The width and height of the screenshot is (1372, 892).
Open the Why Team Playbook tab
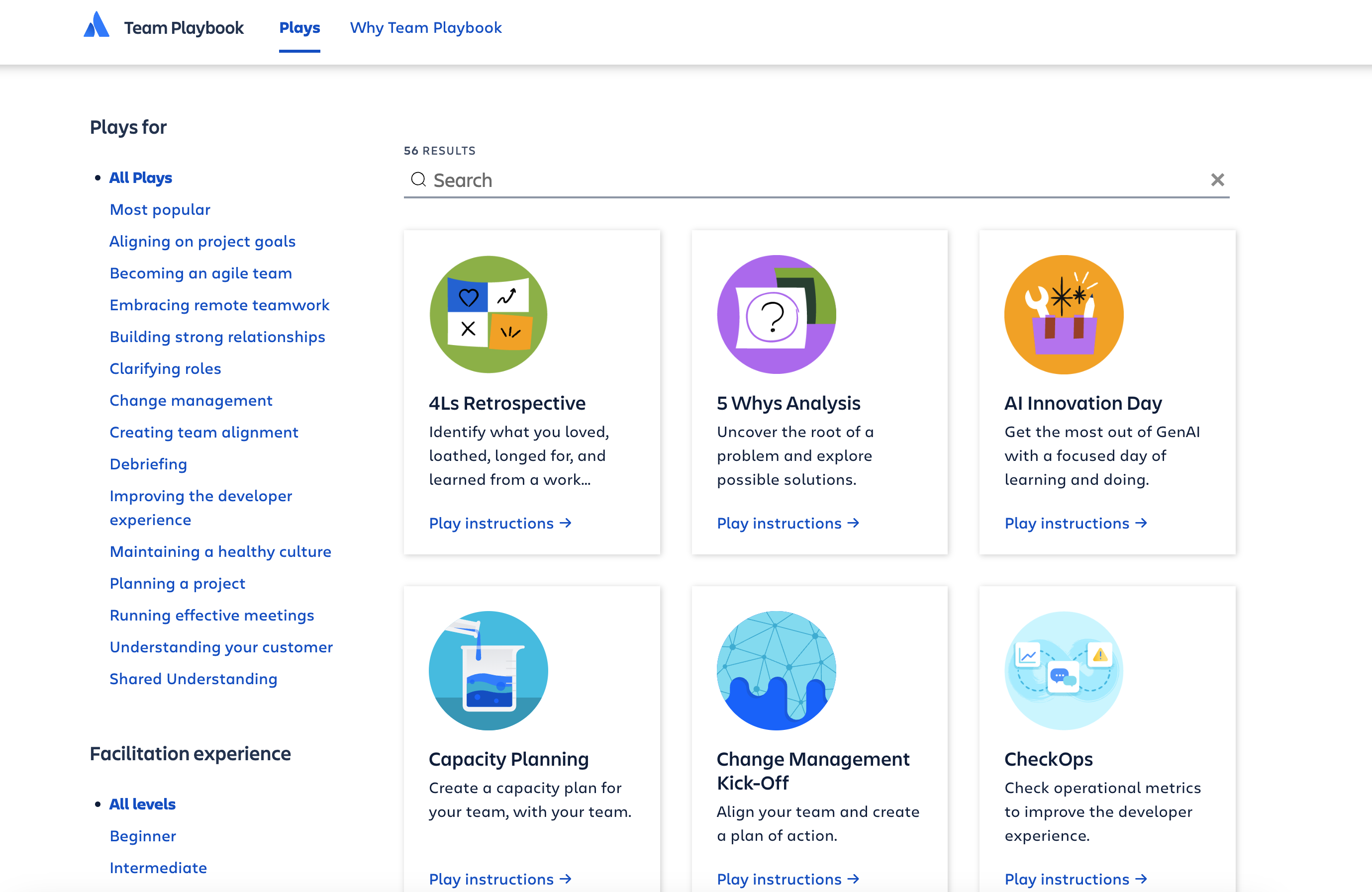click(x=425, y=28)
